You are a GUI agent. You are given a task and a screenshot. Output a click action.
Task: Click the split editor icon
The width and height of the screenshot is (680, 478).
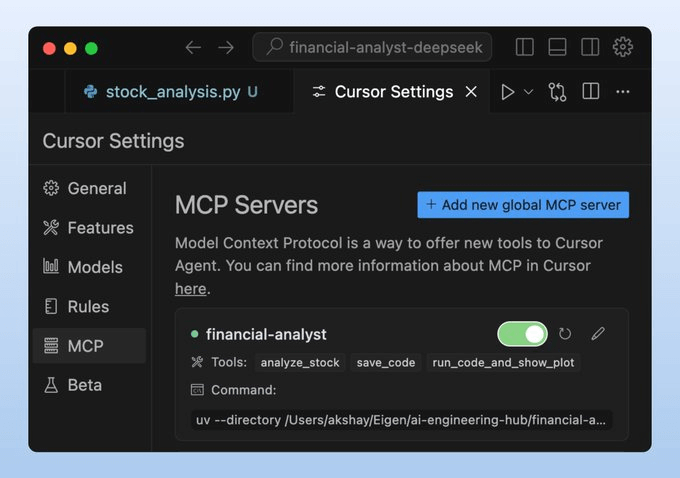click(x=591, y=92)
